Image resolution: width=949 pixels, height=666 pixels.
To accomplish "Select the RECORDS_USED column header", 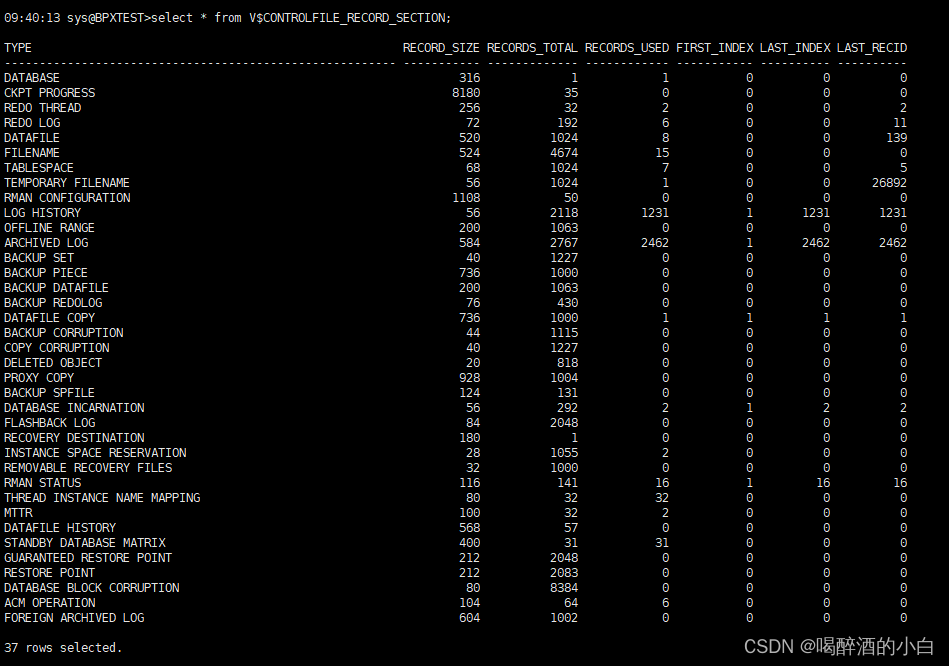I will (x=627, y=48).
